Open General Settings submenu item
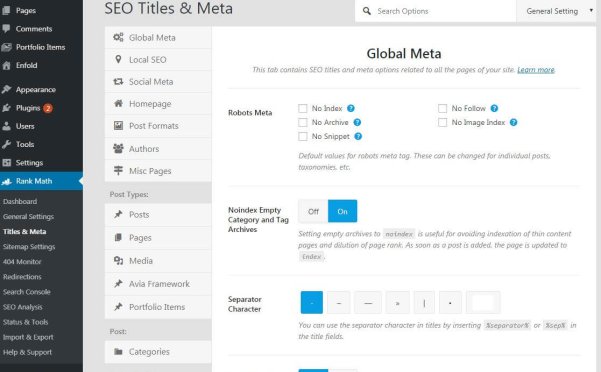Screen dimensions: 601x372 [x=28, y=216]
